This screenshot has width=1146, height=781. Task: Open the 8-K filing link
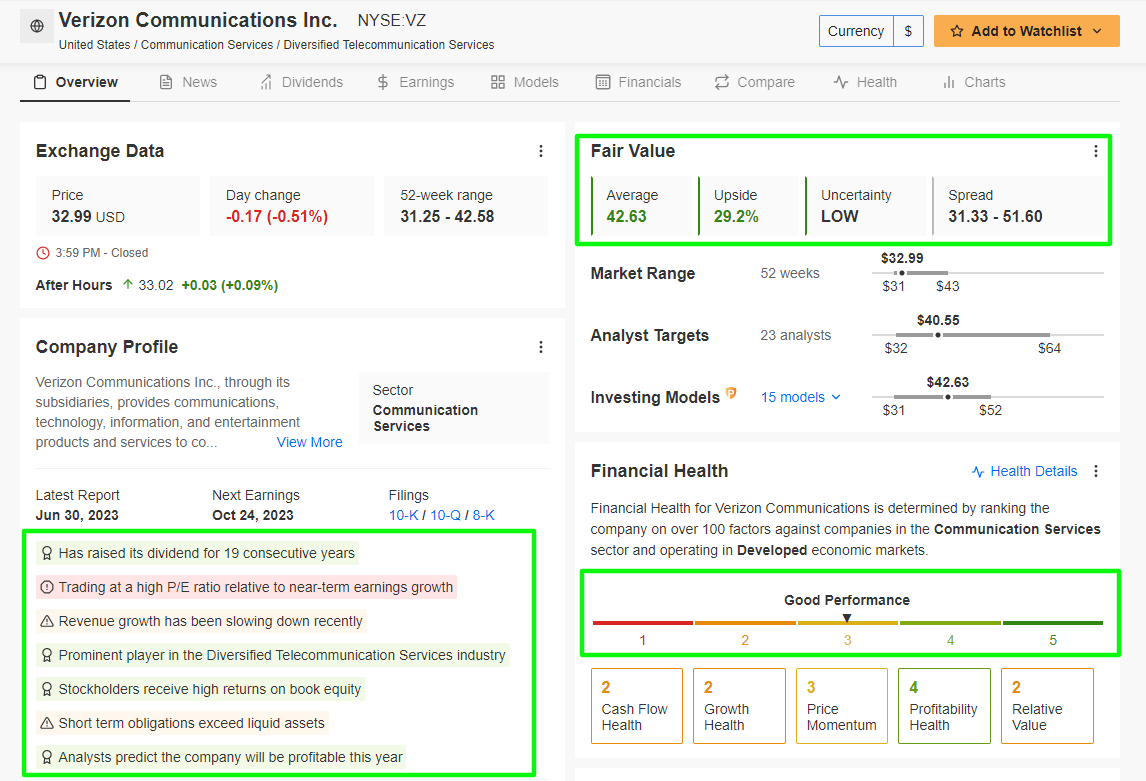(x=483, y=515)
